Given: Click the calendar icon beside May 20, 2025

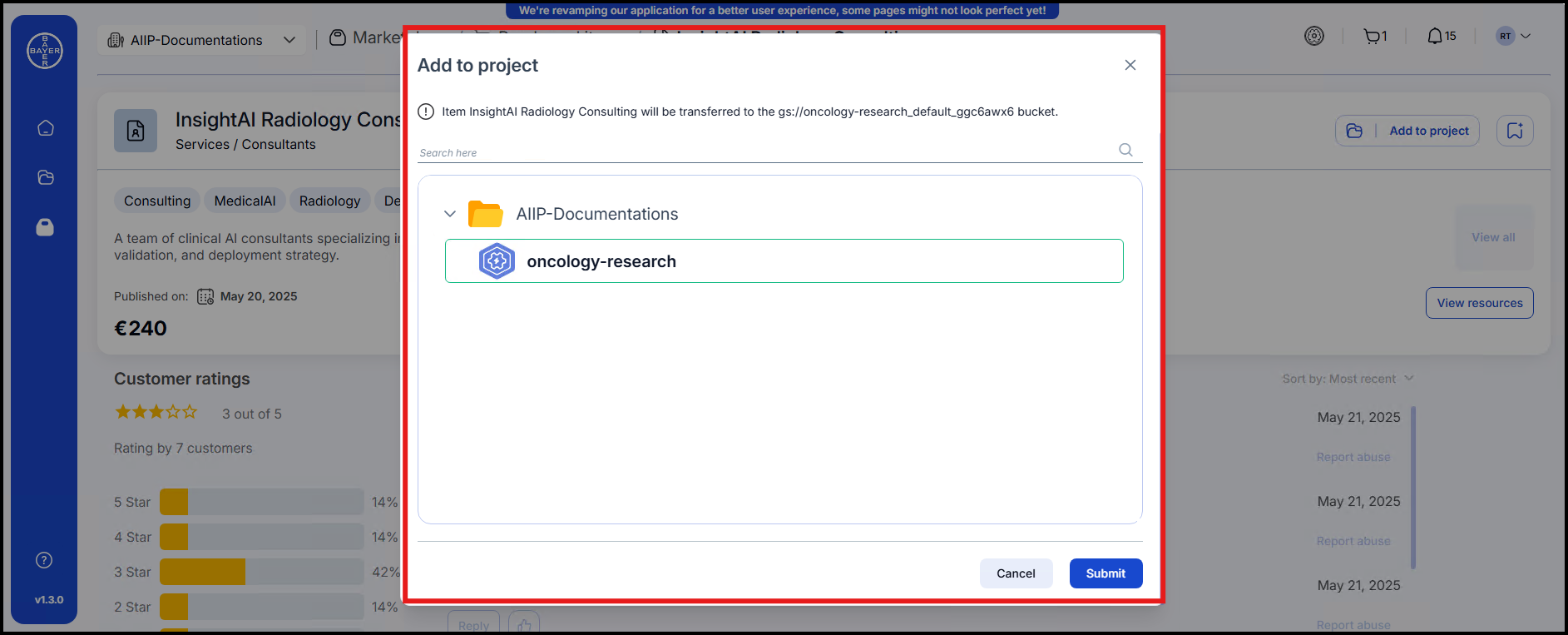Looking at the screenshot, I should tap(205, 296).
